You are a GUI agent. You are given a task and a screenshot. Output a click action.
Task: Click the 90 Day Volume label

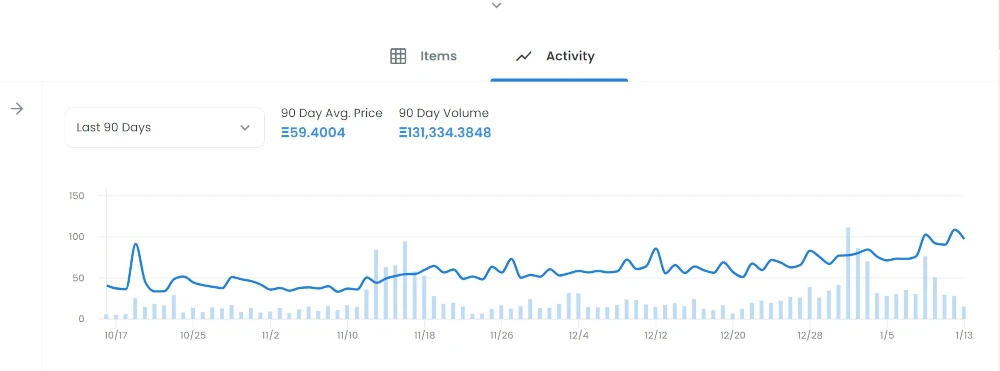tap(444, 113)
